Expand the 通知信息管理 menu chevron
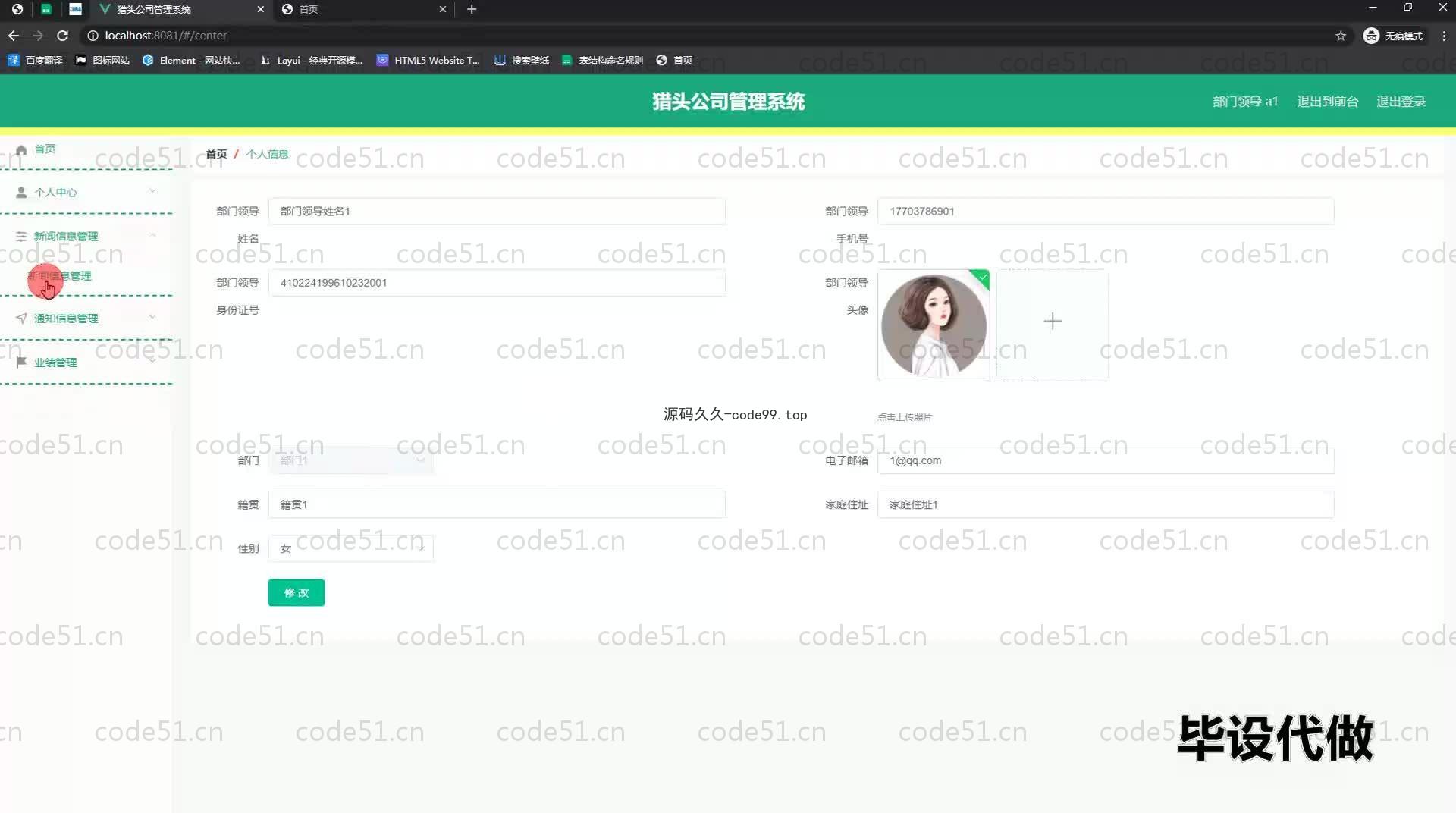The image size is (1456, 813). click(x=152, y=318)
